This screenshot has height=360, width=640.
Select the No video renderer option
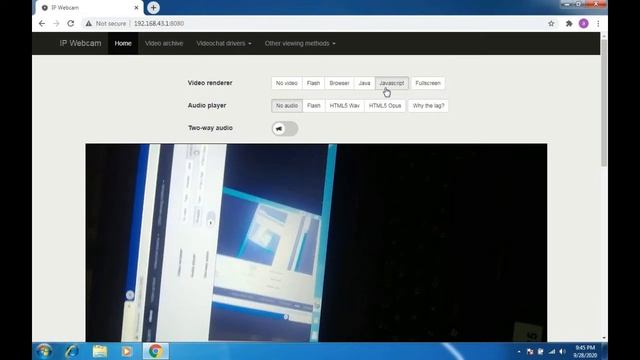pos(287,83)
